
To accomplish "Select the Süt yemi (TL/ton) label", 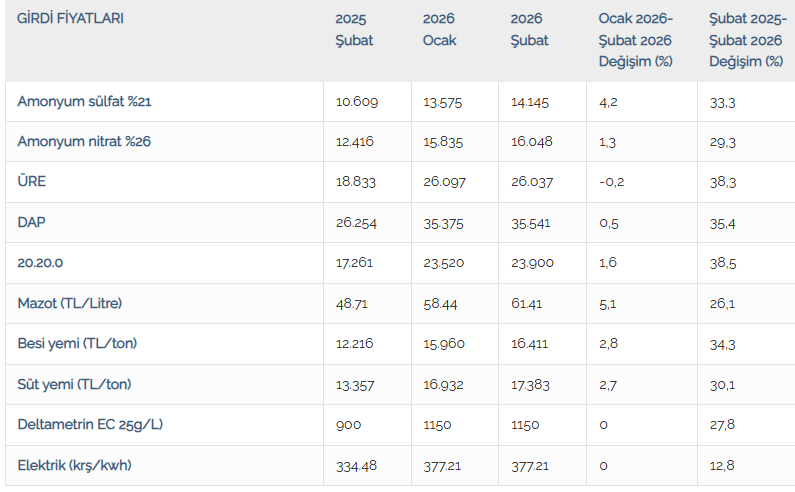I will (x=74, y=385).
